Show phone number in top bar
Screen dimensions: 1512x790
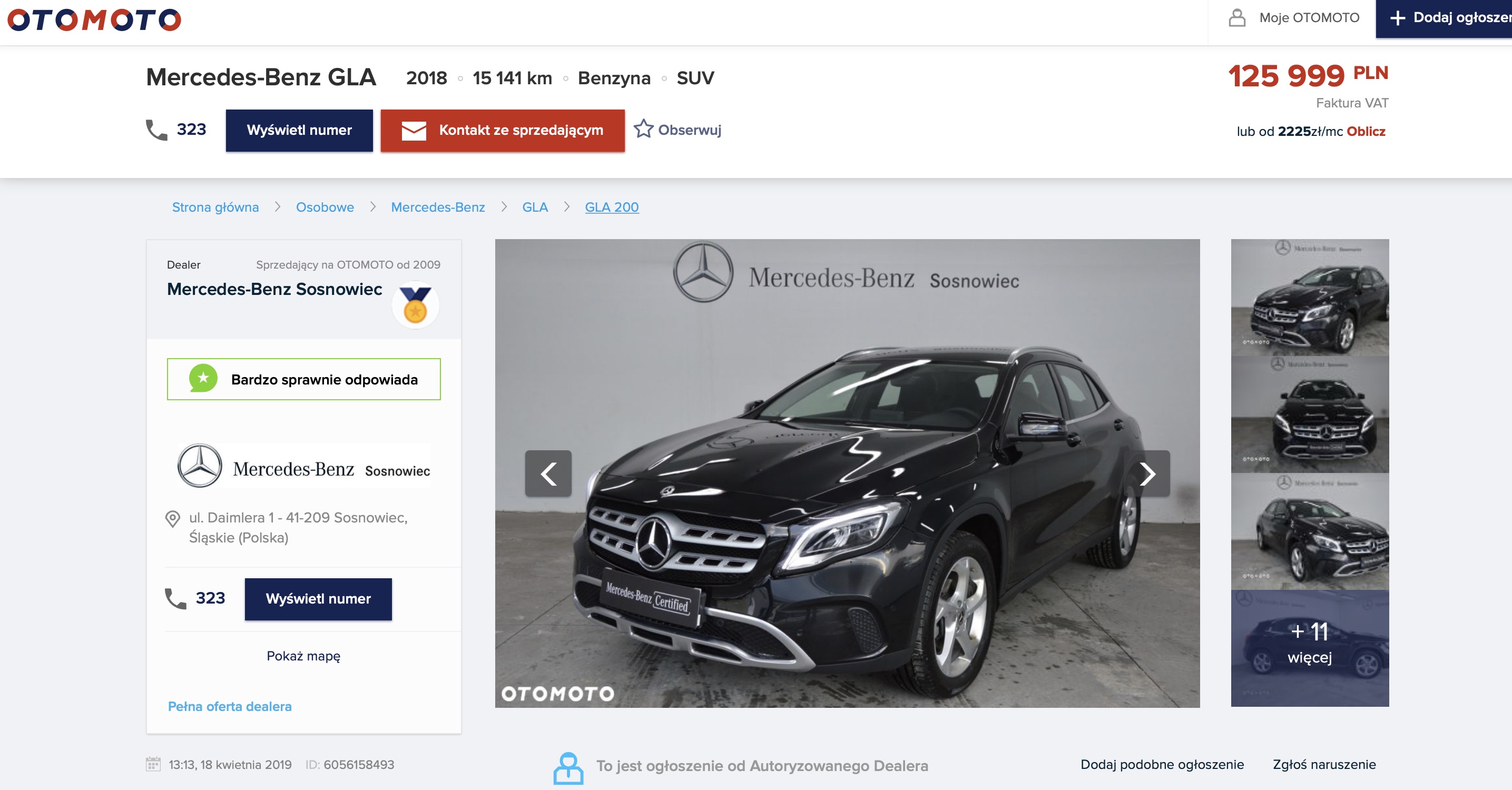[299, 130]
